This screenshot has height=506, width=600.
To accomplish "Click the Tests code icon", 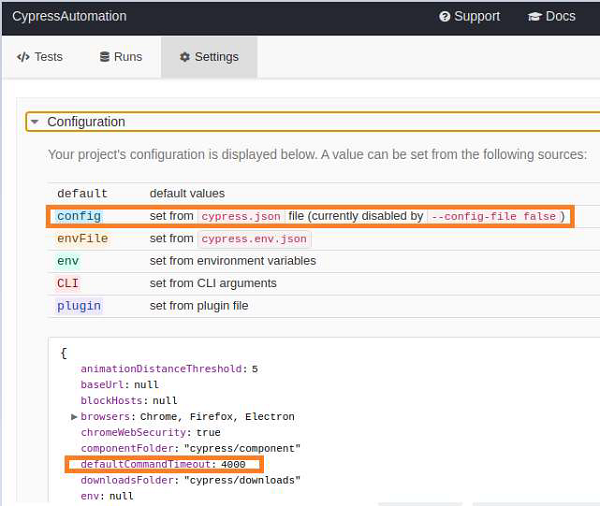I will (23, 57).
